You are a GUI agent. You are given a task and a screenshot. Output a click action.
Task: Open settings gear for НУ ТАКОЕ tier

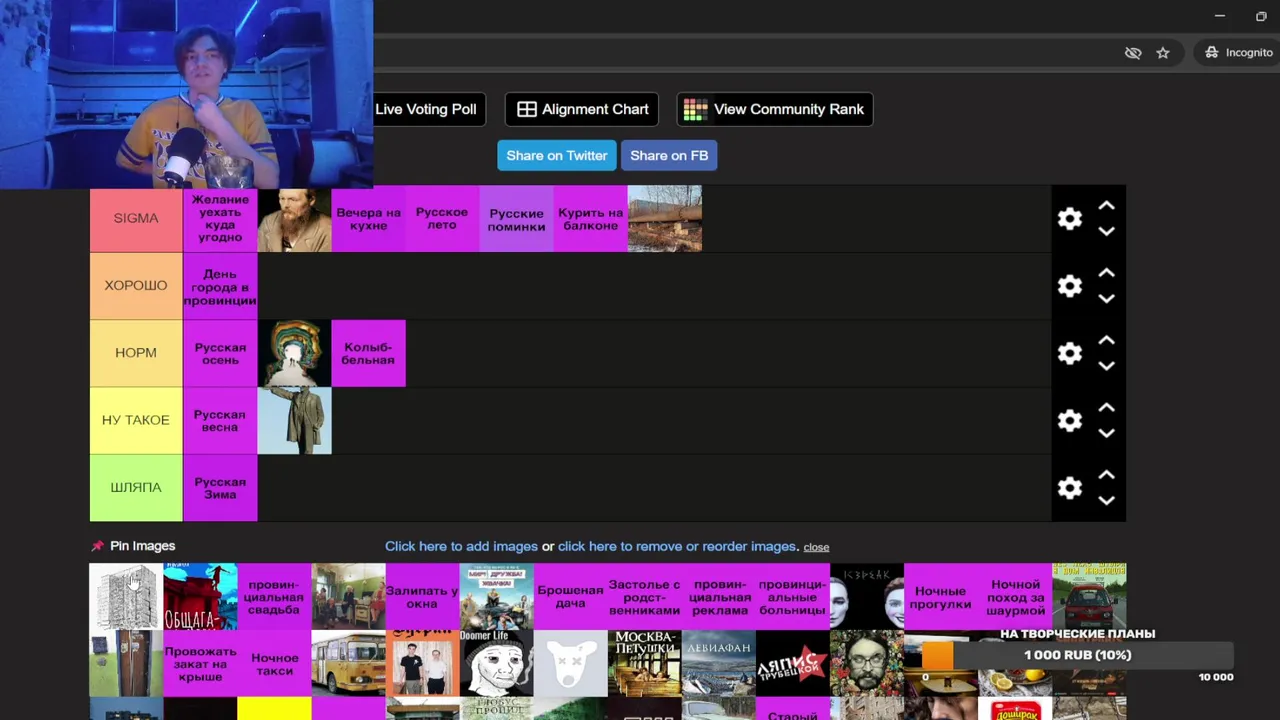pos(1070,420)
